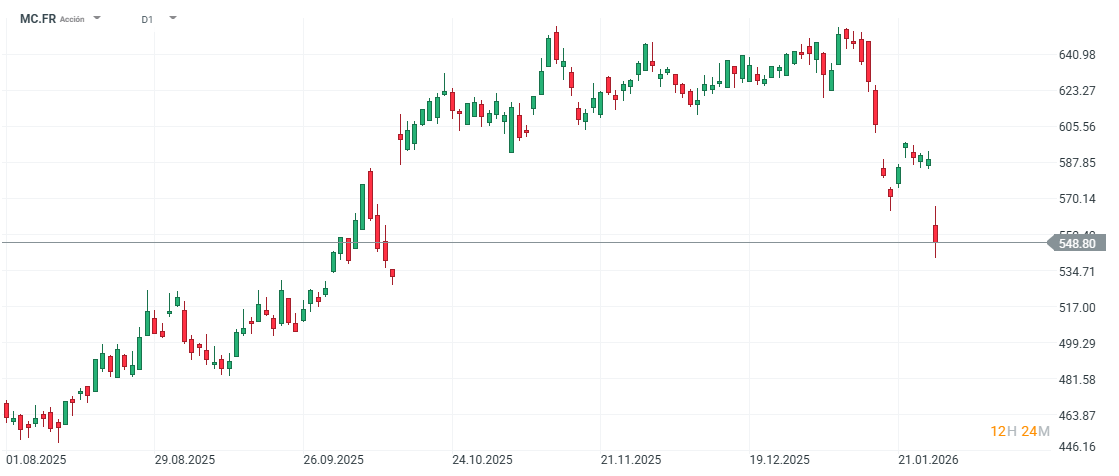Select the 605.56 level on price scale

[x=1077, y=127]
